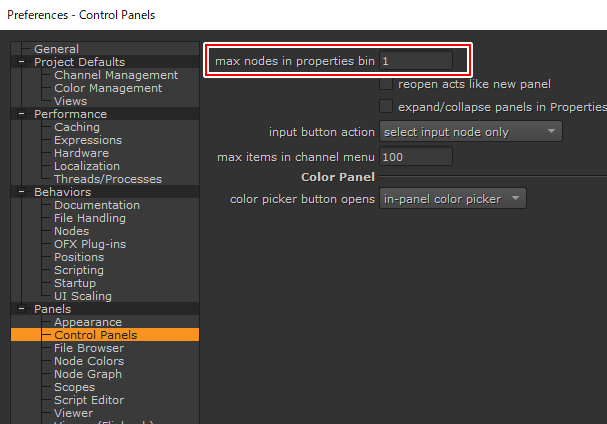The width and height of the screenshot is (607, 424).
Task: Select Channel Management in the tree
Action: (x=115, y=75)
